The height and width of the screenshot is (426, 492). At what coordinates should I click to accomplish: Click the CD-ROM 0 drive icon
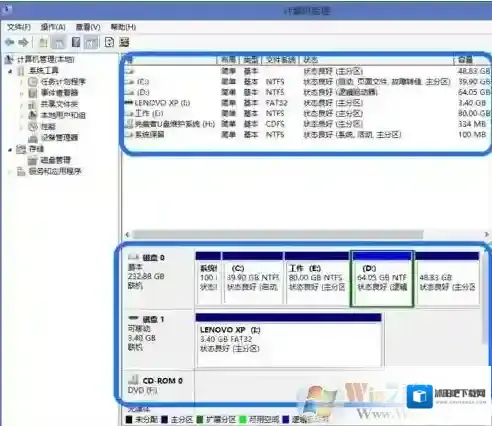coord(133,380)
